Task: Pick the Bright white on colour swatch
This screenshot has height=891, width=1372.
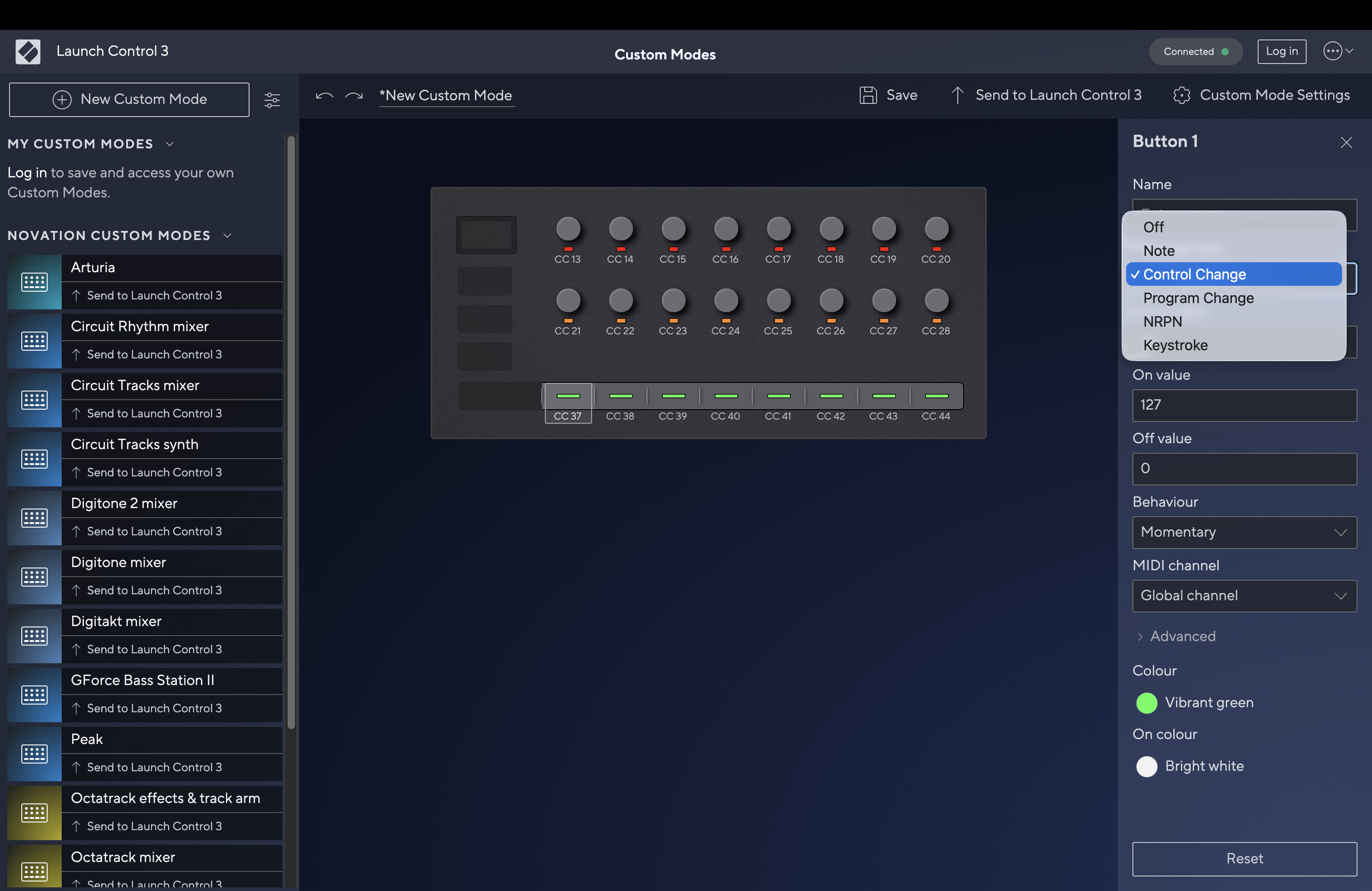Action: pos(1146,767)
